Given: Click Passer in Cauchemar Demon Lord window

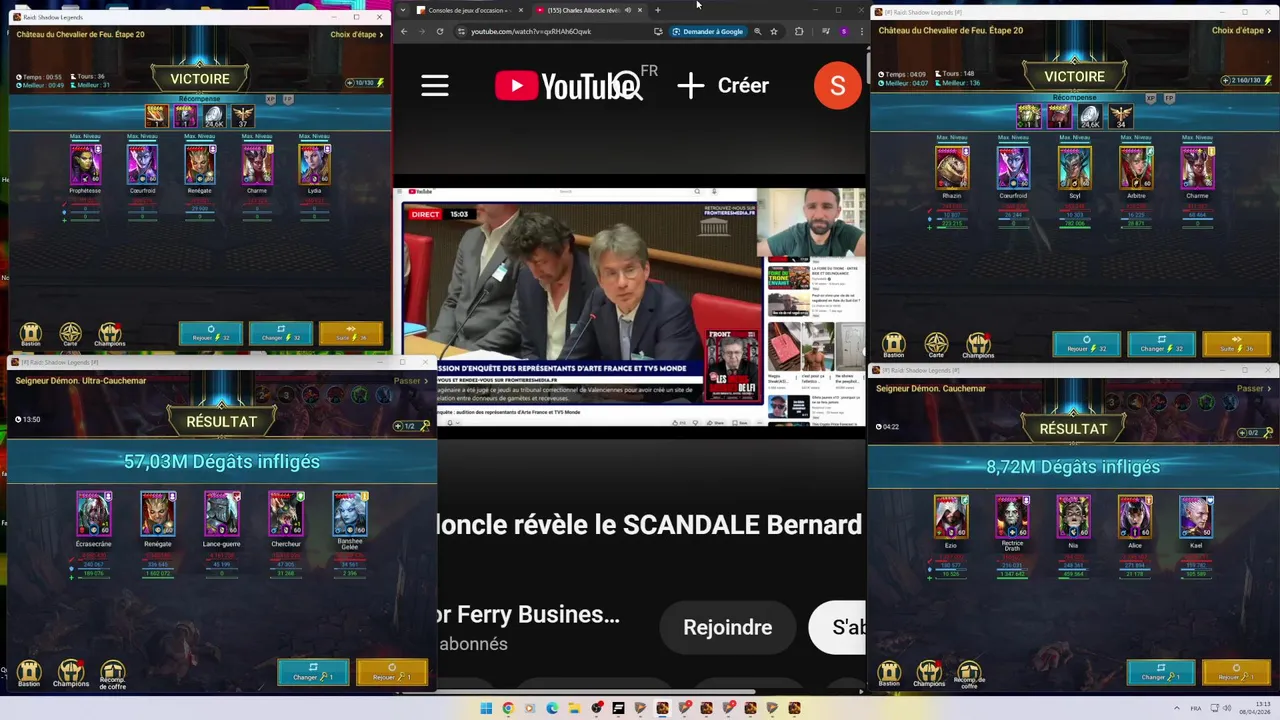Looking at the screenshot, I should (x=1254, y=388).
